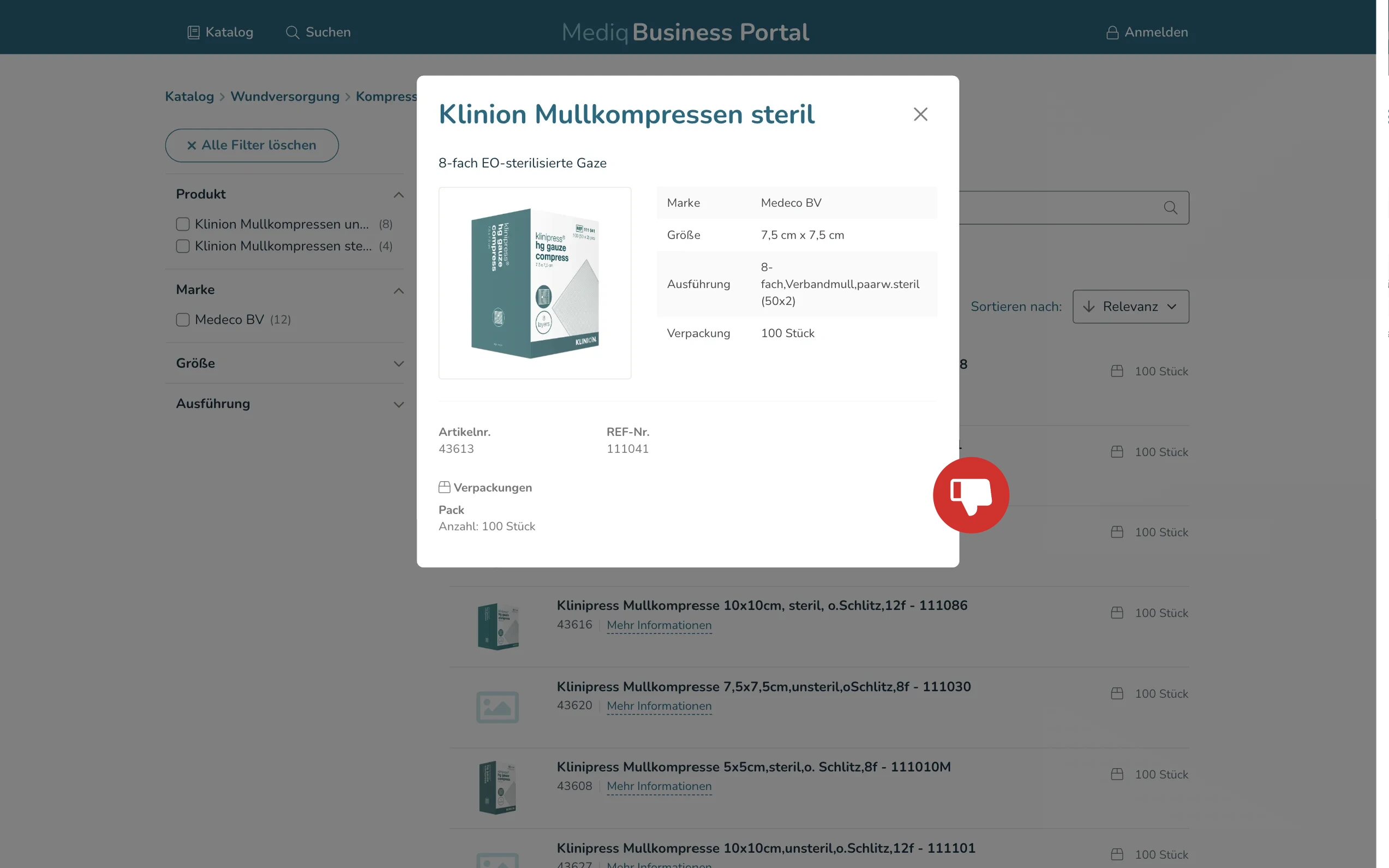Click the x icon on Alle Filter löschen
The height and width of the screenshot is (868, 1389).
pyautogui.click(x=191, y=146)
